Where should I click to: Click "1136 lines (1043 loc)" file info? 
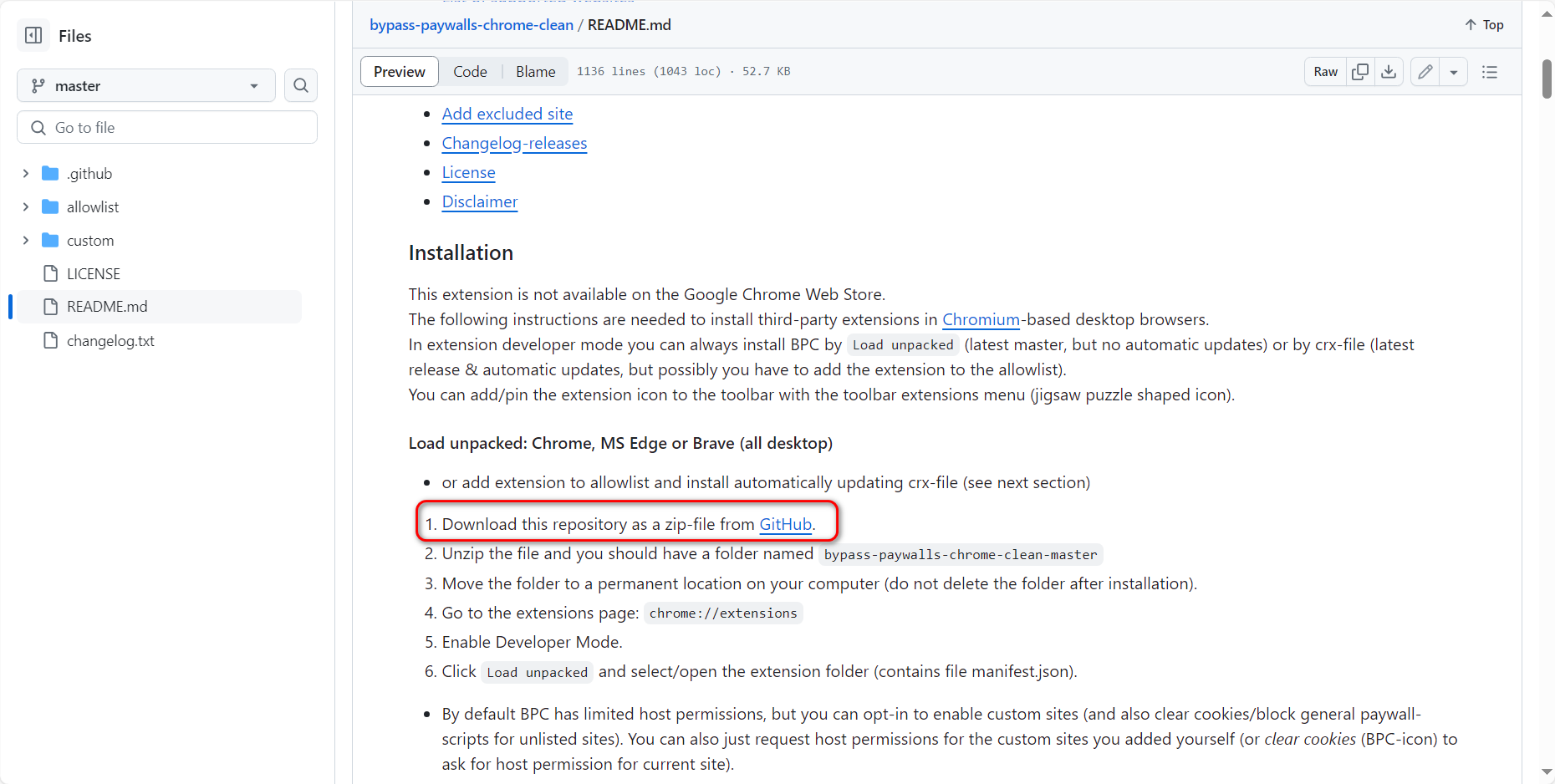coord(649,72)
